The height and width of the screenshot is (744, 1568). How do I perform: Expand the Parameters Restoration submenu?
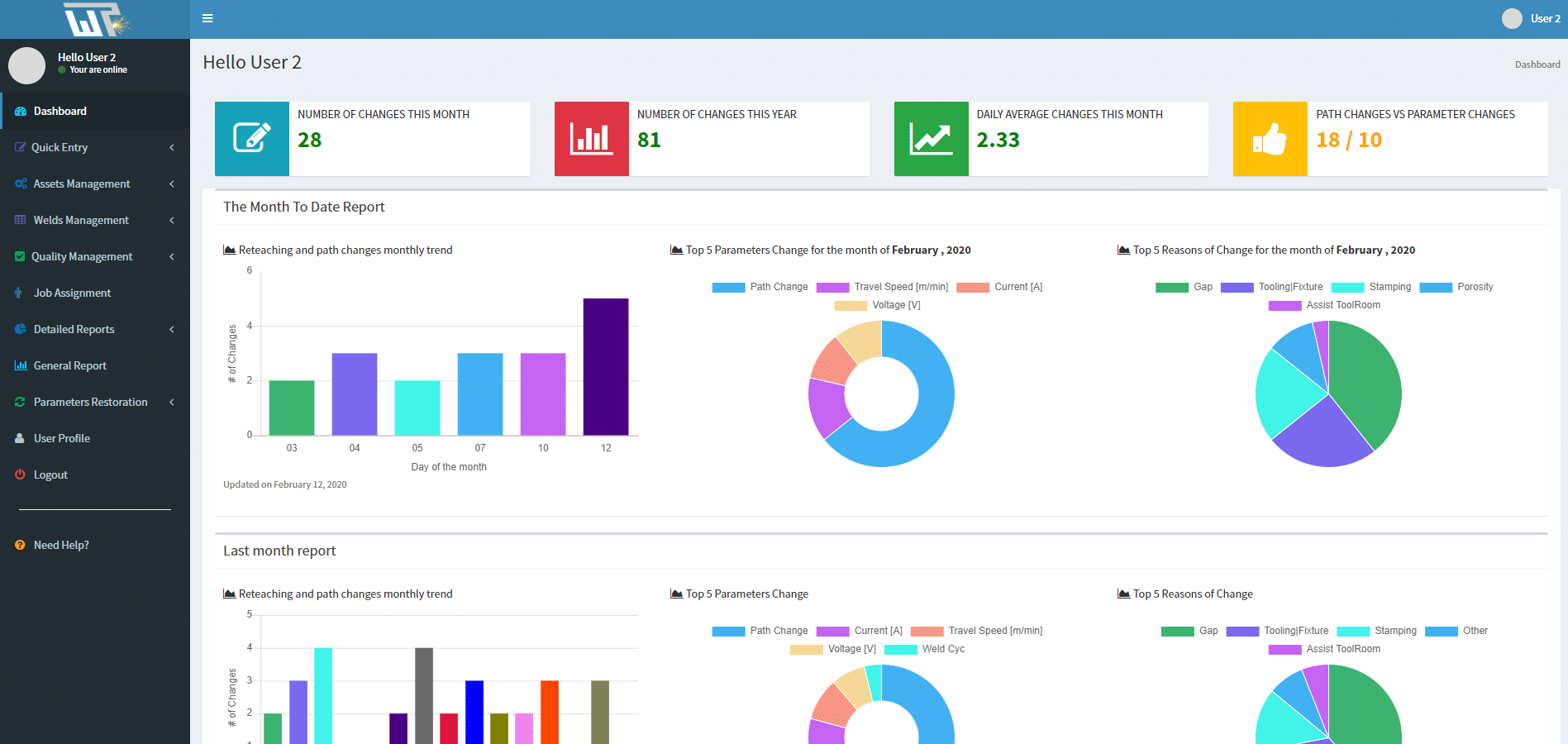pos(93,402)
